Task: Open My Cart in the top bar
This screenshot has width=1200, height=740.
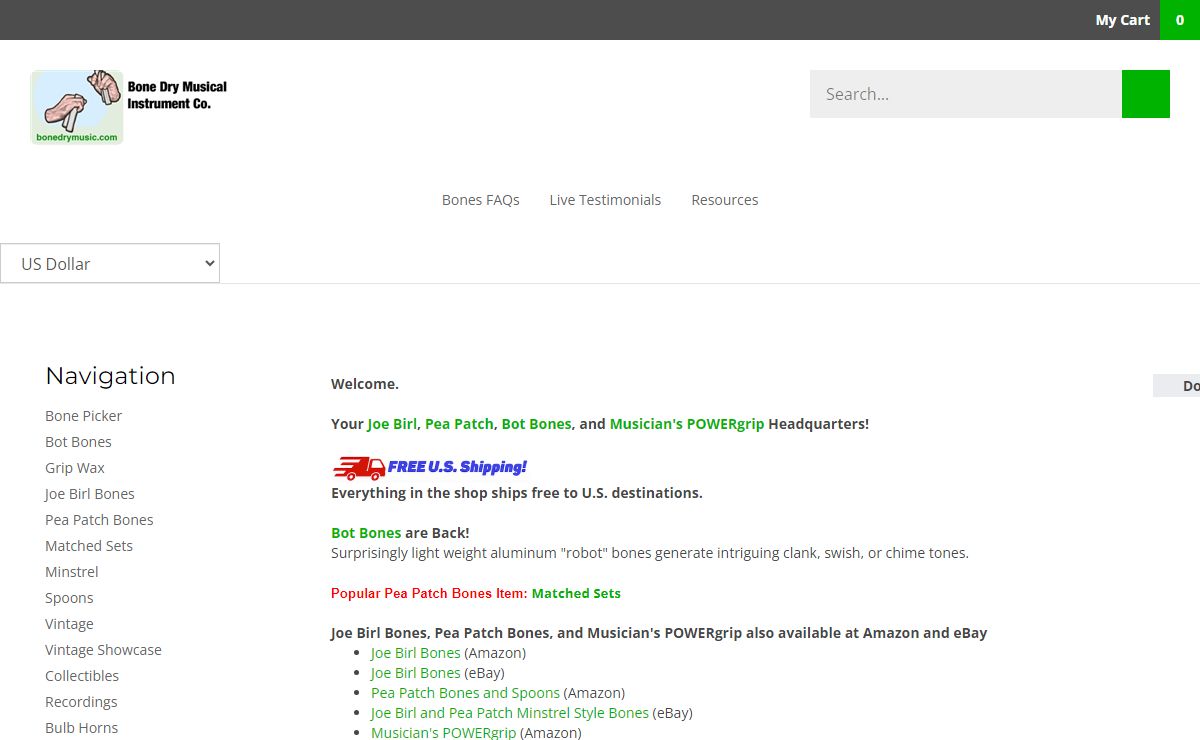Action: pyautogui.click(x=1122, y=20)
